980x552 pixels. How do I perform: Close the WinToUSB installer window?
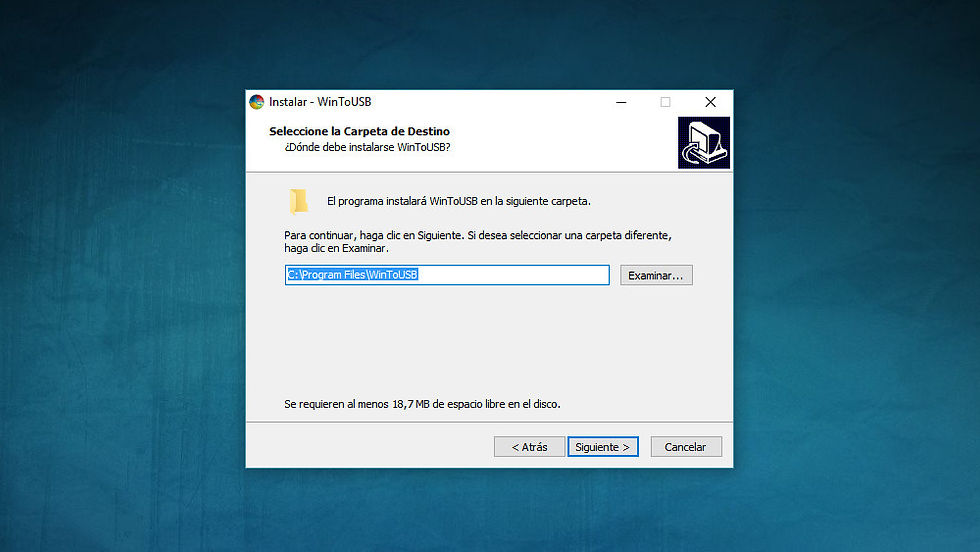711,102
